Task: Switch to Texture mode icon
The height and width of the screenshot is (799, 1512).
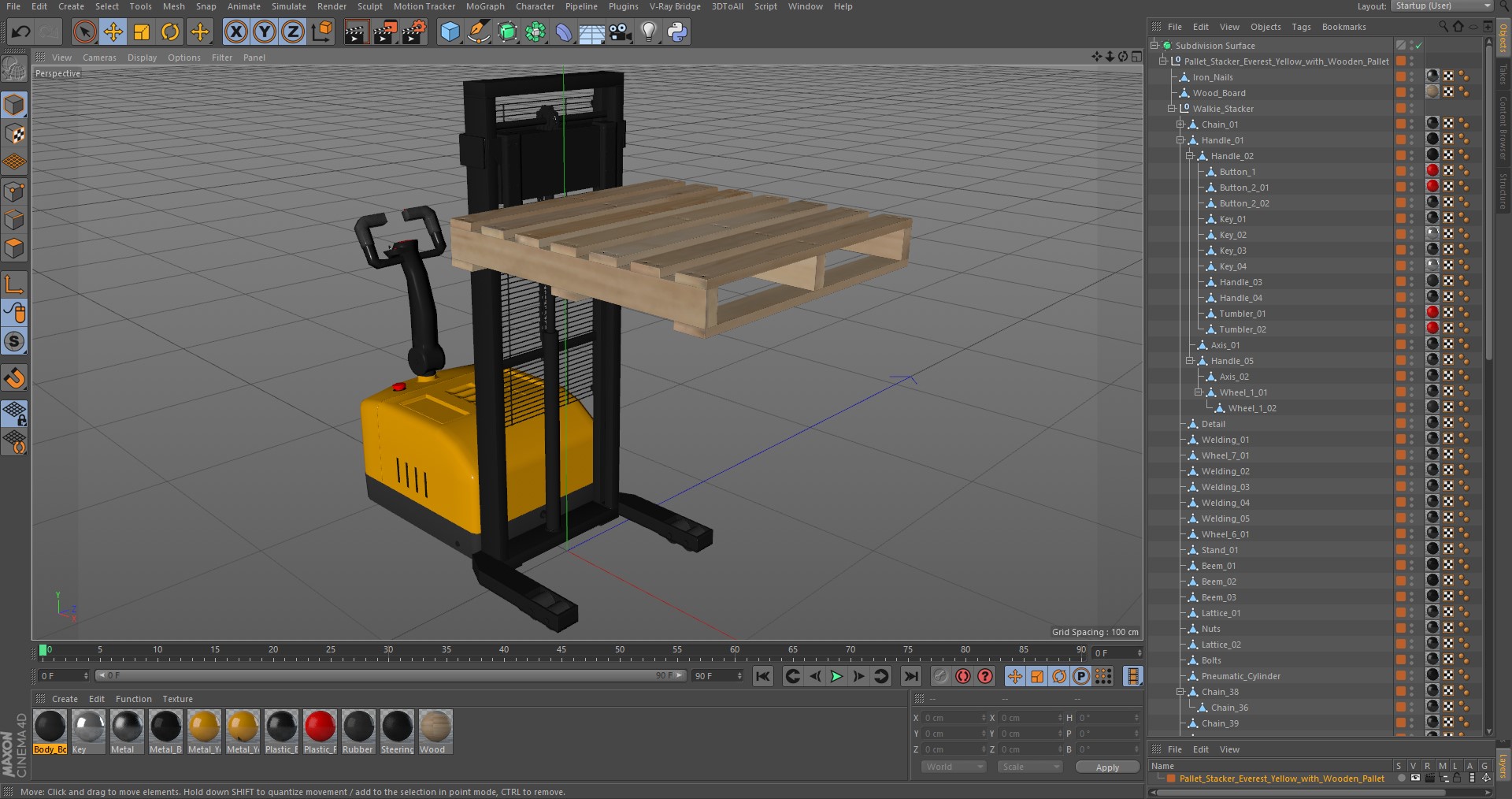Action: point(14,133)
